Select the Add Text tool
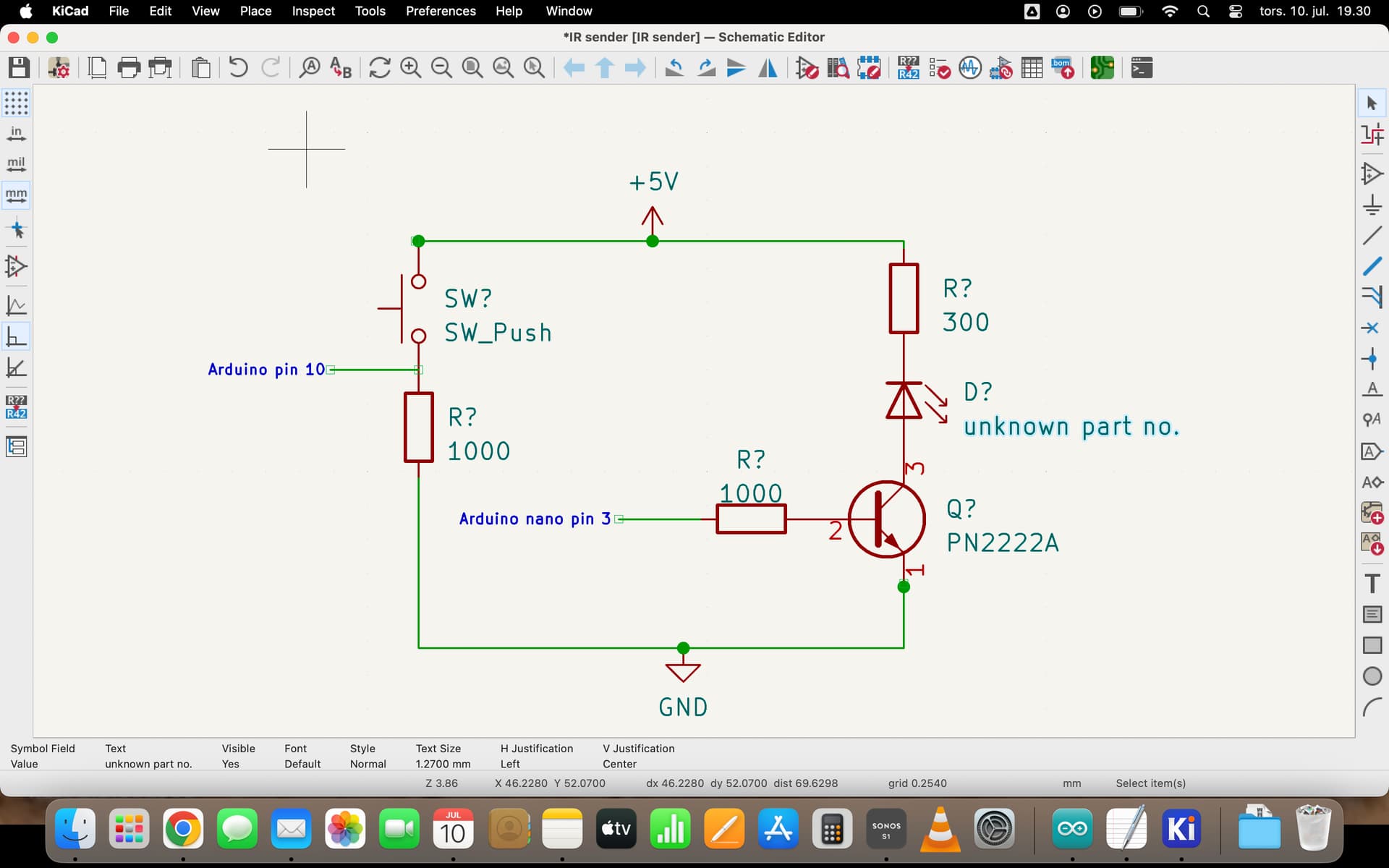This screenshot has width=1389, height=868. click(1372, 582)
